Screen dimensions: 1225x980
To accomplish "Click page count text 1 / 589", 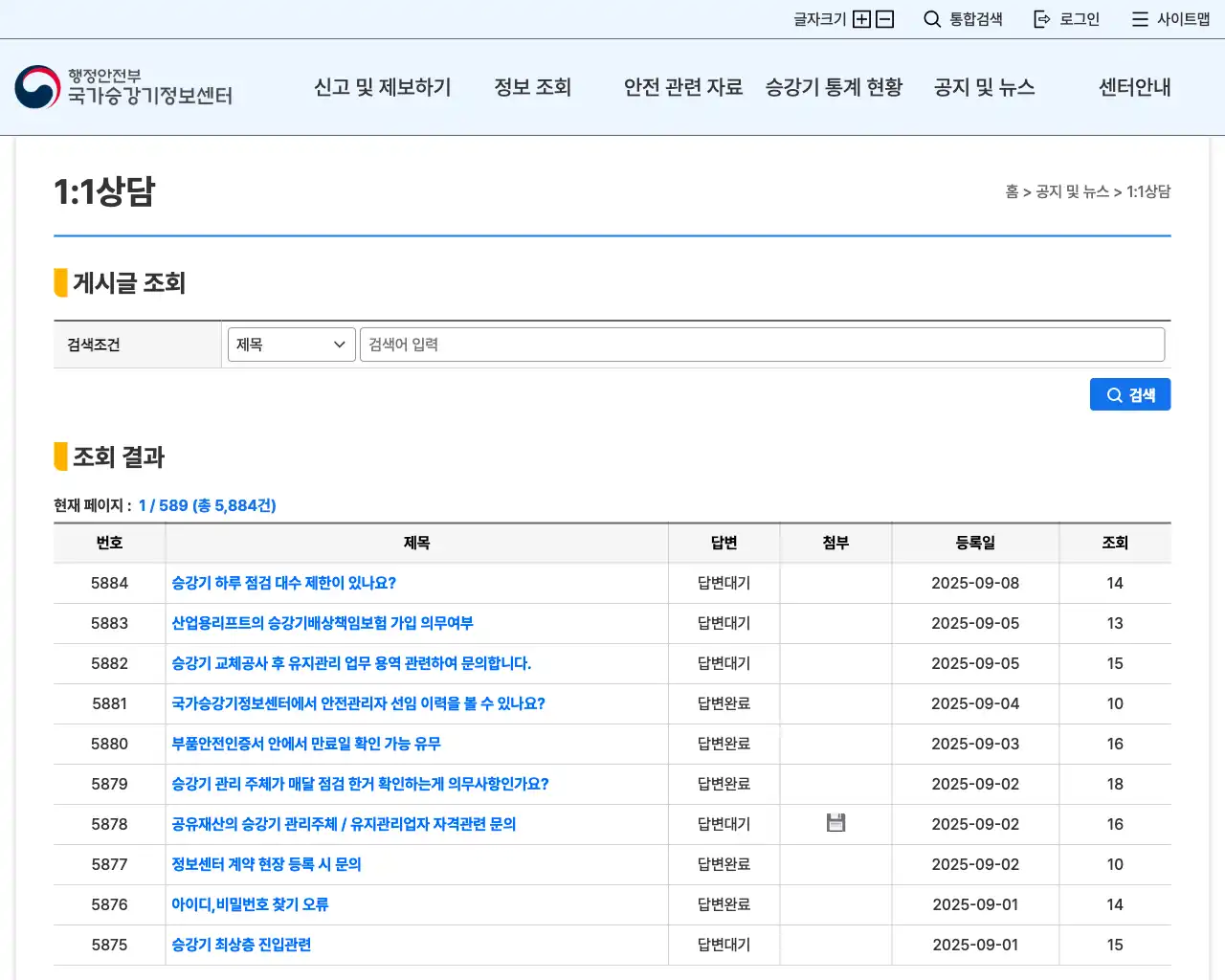I will [163, 505].
